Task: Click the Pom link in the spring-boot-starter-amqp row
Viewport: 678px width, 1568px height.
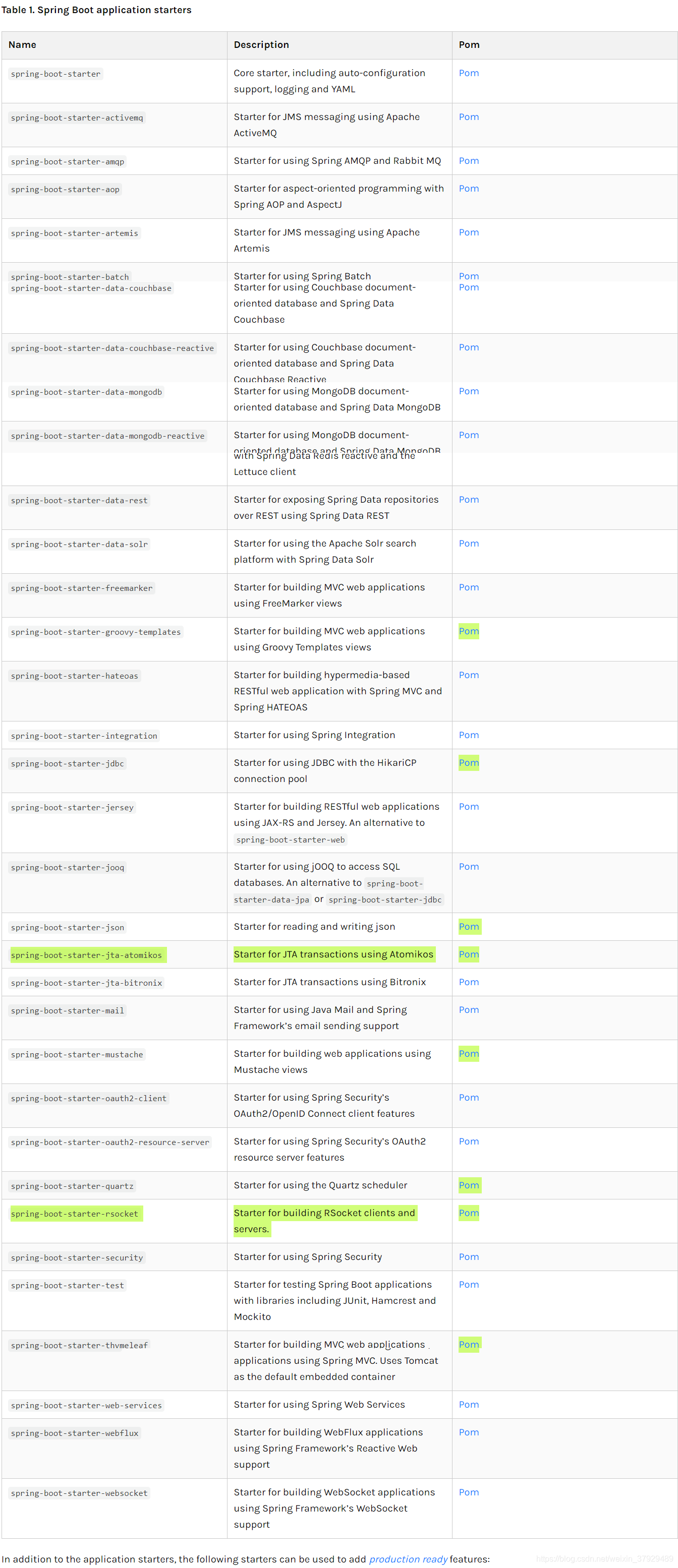Action: tap(469, 161)
